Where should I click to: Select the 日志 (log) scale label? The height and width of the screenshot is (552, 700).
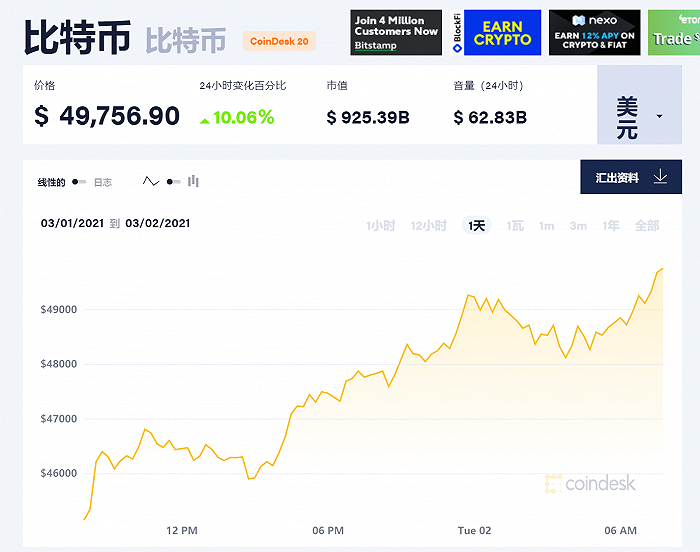103,183
